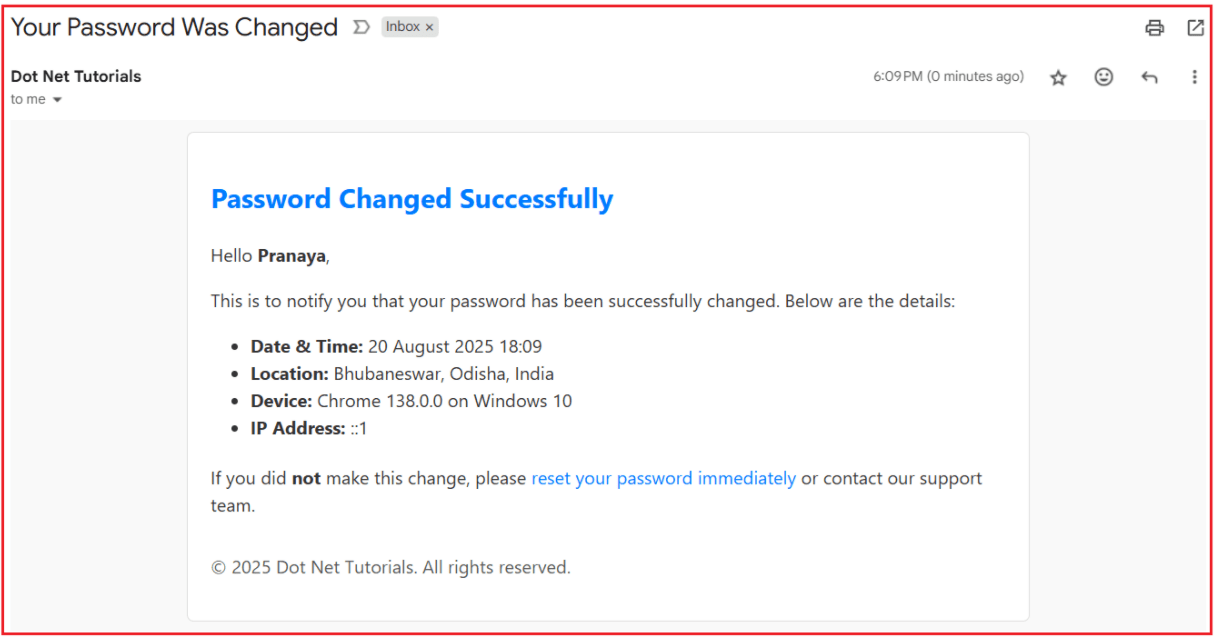
Task: Star the Dot Net Tutorials email
Action: [x=1058, y=77]
